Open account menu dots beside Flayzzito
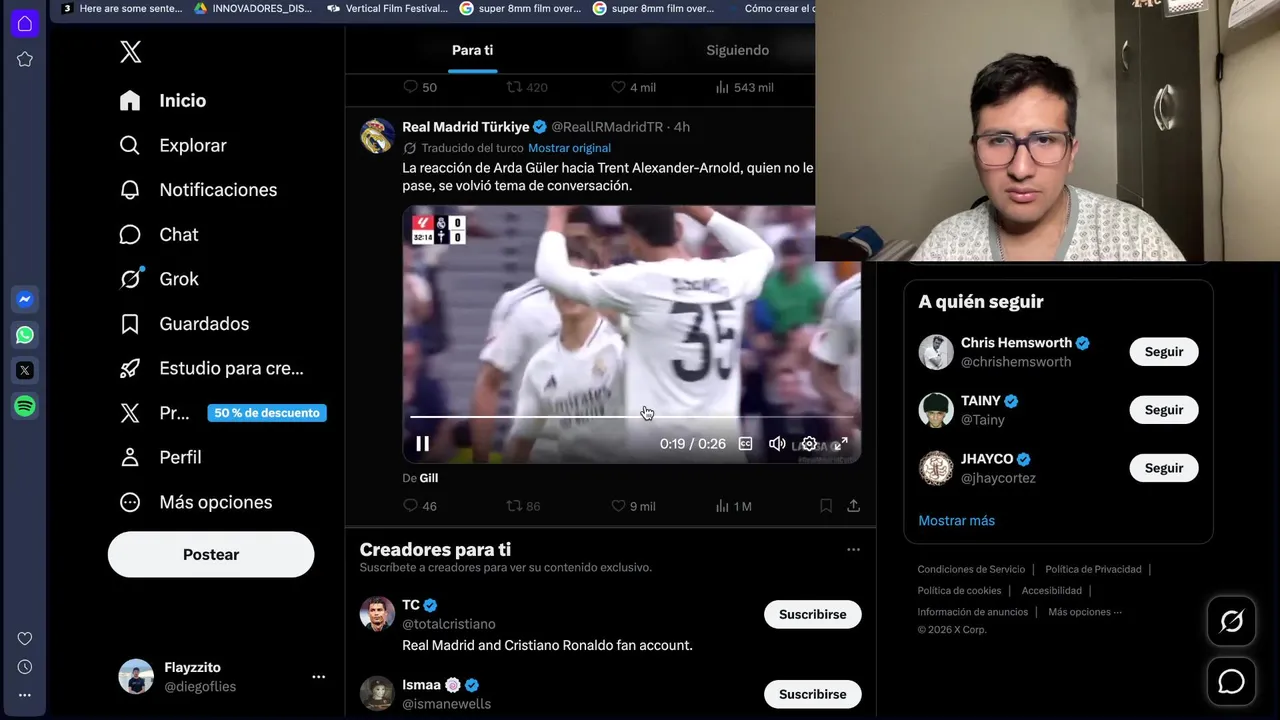This screenshot has width=1280, height=720. coord(318,677)
